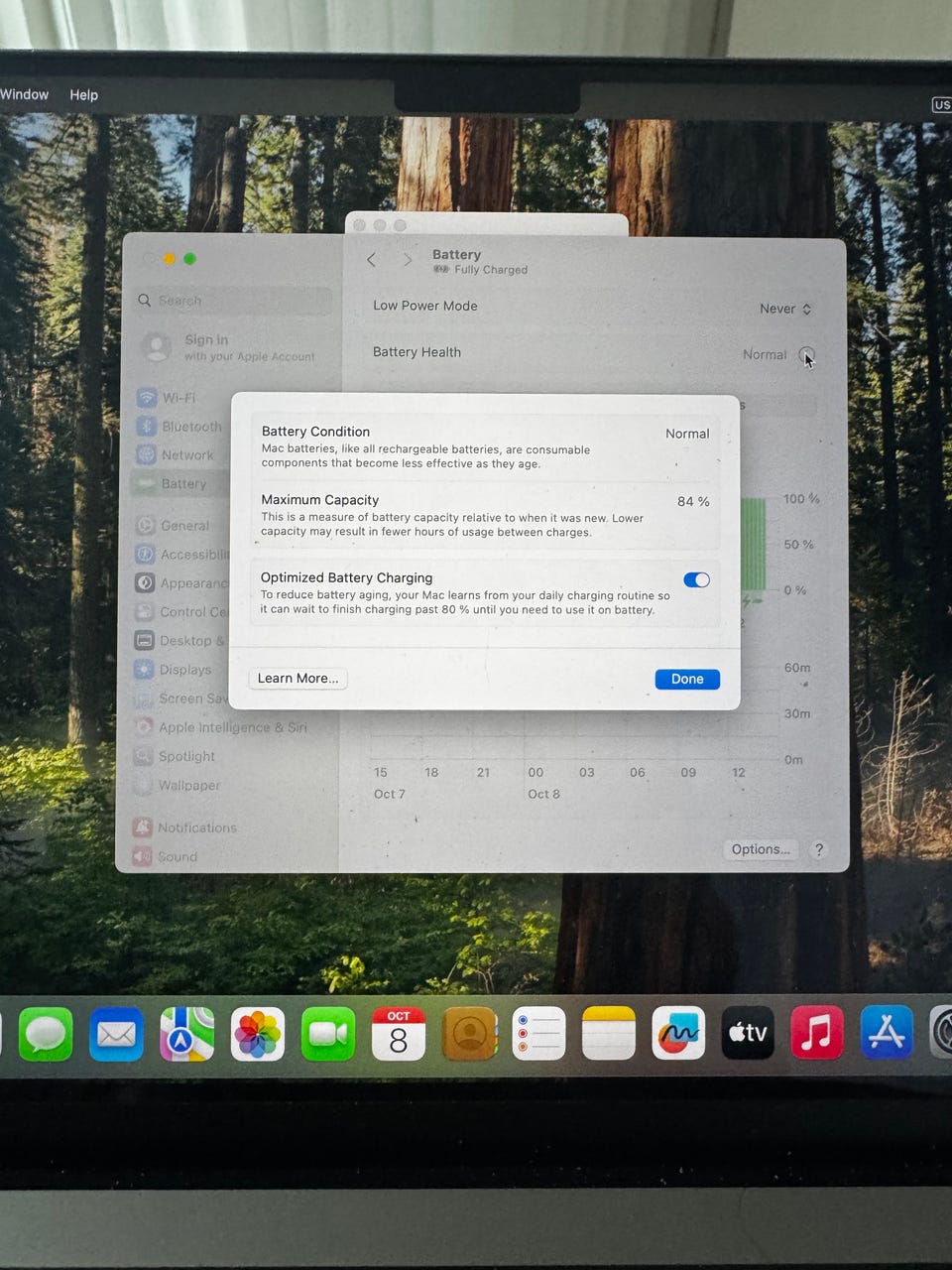The width and height of the screenshot is (952, 1270).
Task: Open Messages from the Dock
Action: (46, 1034)
